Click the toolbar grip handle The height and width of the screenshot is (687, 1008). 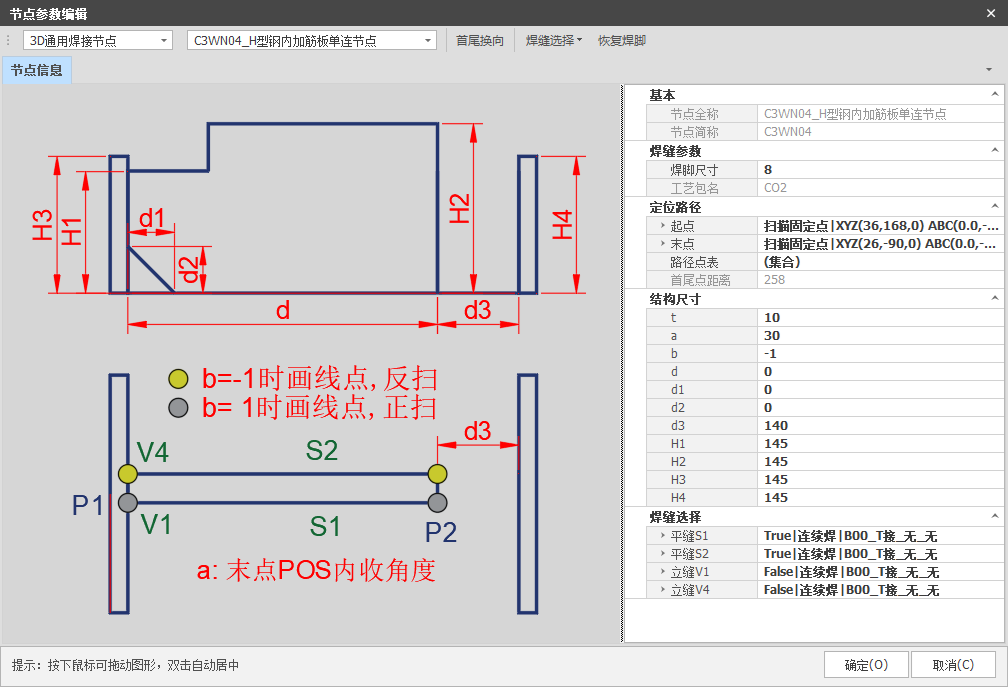(8, 40)
